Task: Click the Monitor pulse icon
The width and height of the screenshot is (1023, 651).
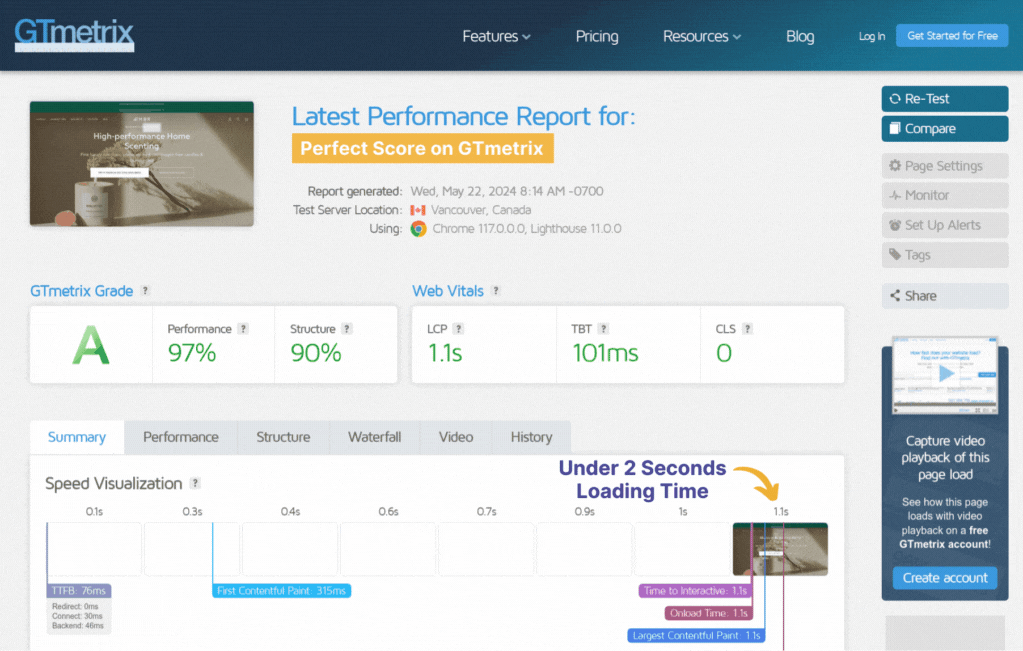Action: tap(895, 195)
